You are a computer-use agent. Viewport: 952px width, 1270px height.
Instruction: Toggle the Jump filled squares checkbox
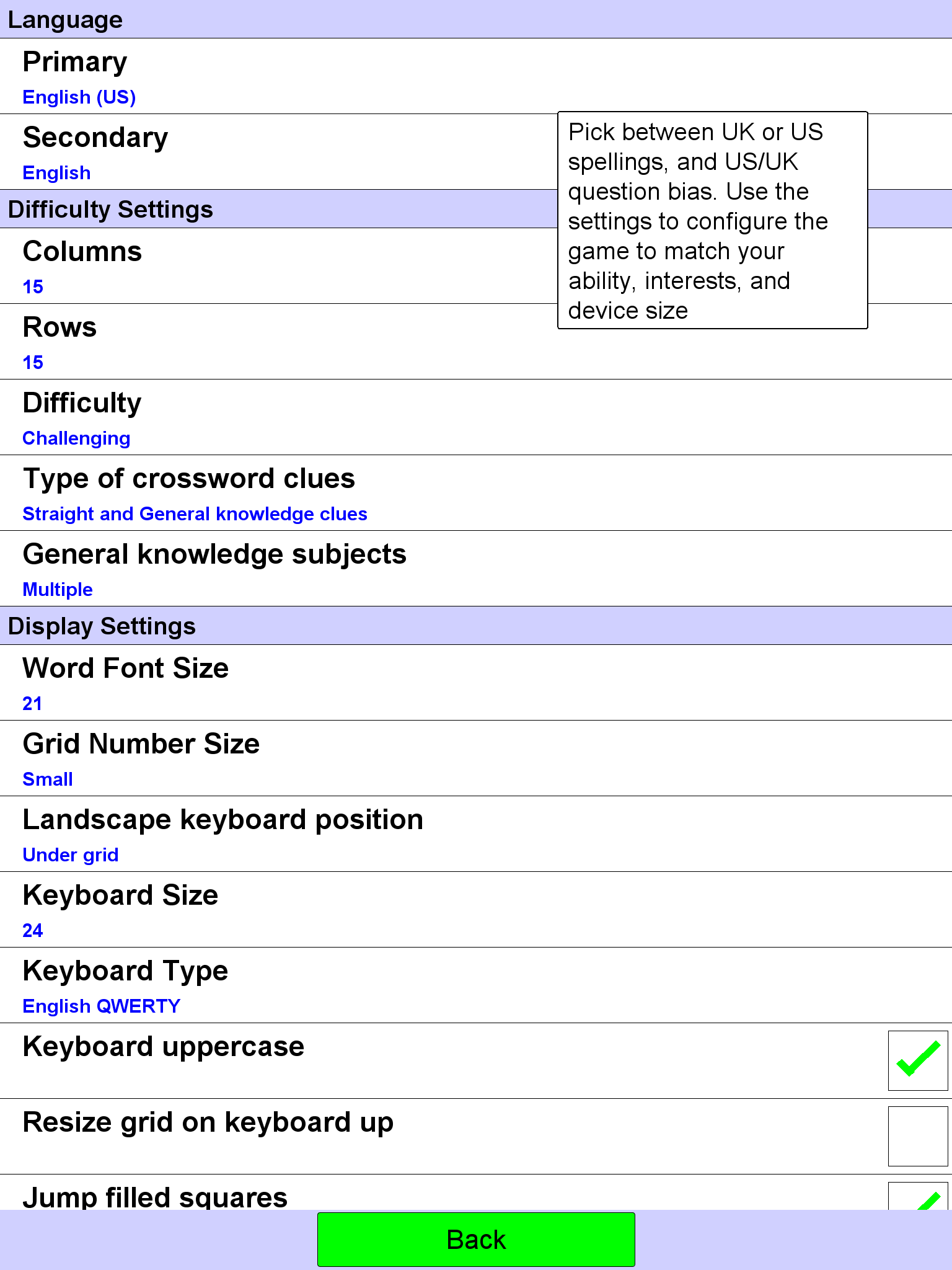pyautogui.click(x=917, y=1196)
